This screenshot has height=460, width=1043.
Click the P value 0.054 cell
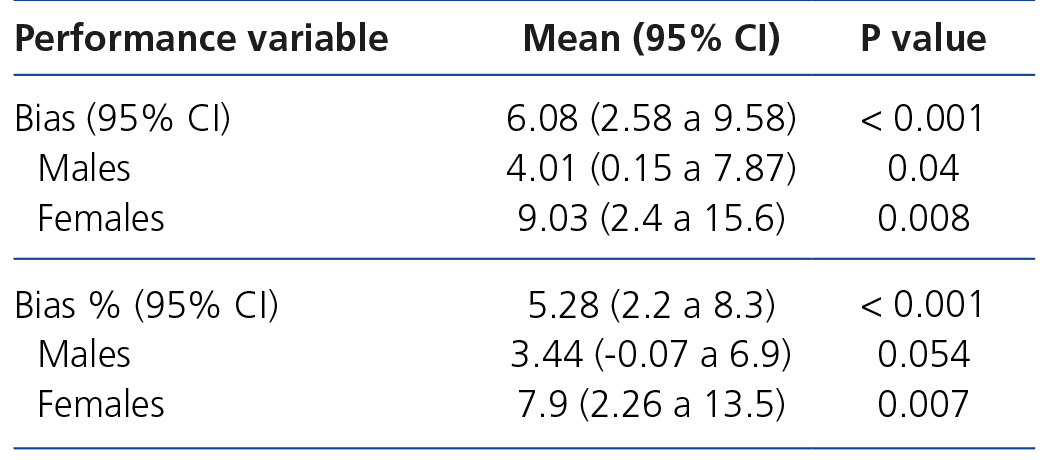pyautogui.click(x=923, y=355)
